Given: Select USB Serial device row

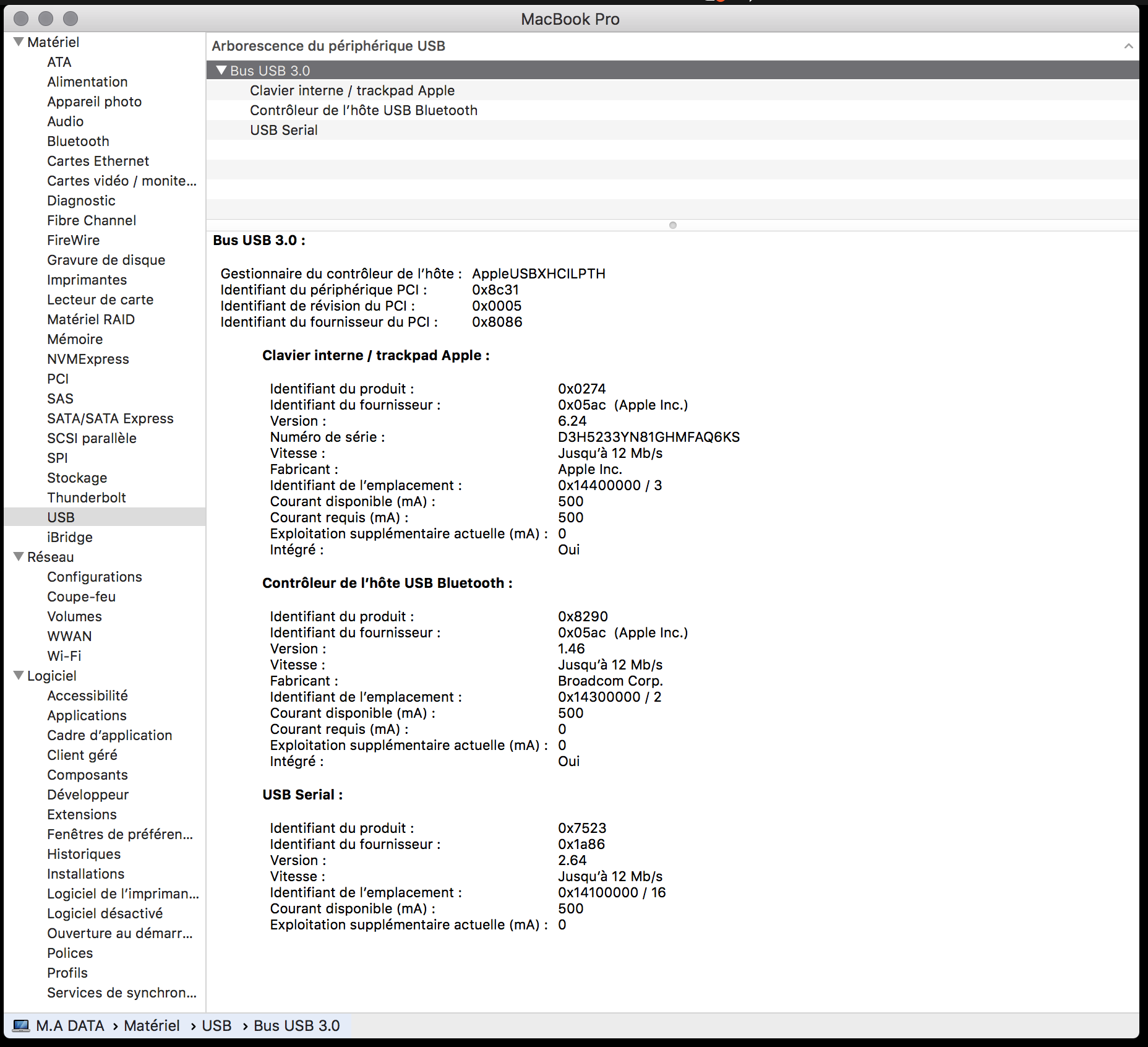Looking at the screenshot, I should [x=672, y=130].
